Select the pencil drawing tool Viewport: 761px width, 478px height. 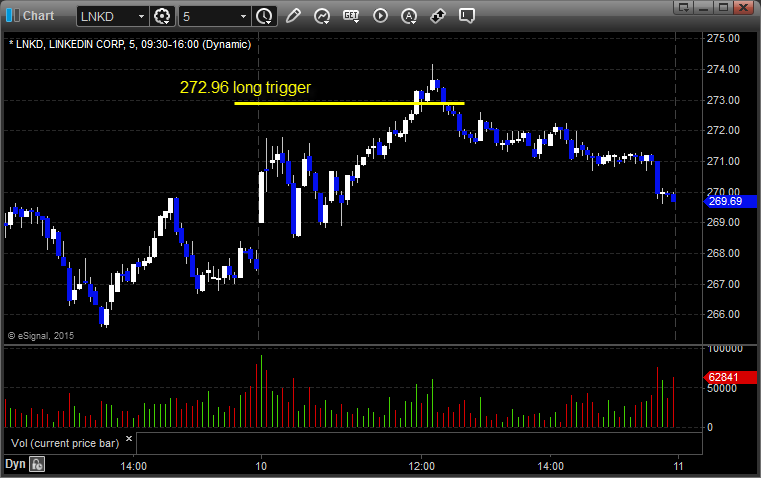[x=293, y=16]
